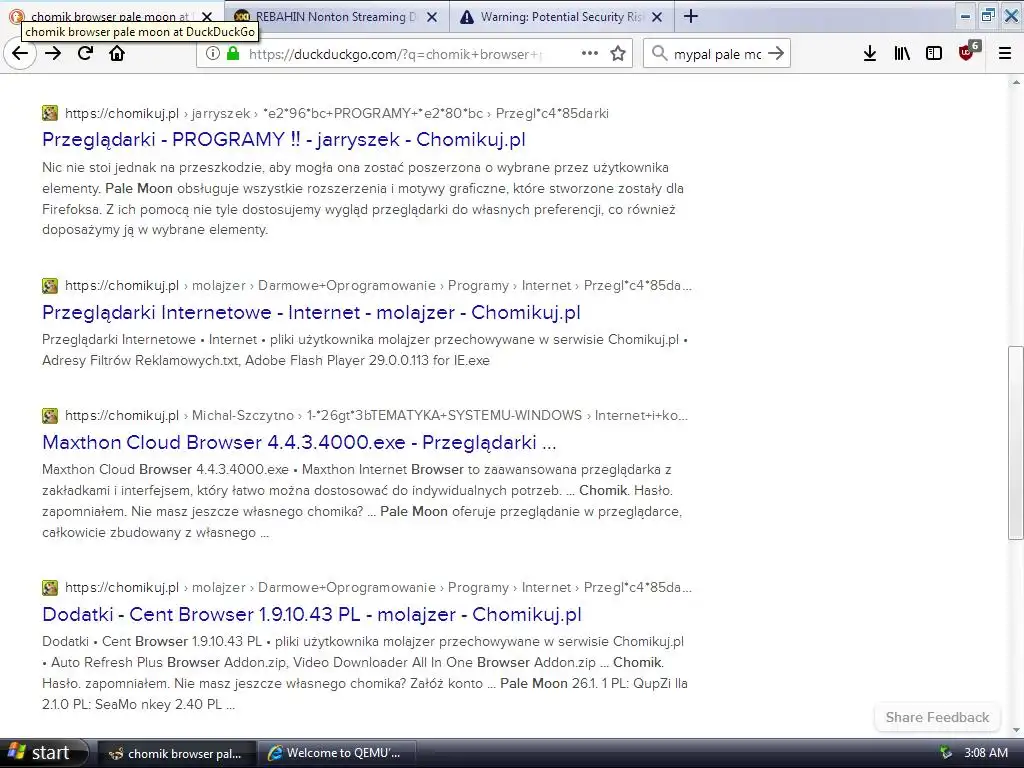1024x768 pixels.
Task: Focus the search box containing mypal pale
Action: [717, 54]
